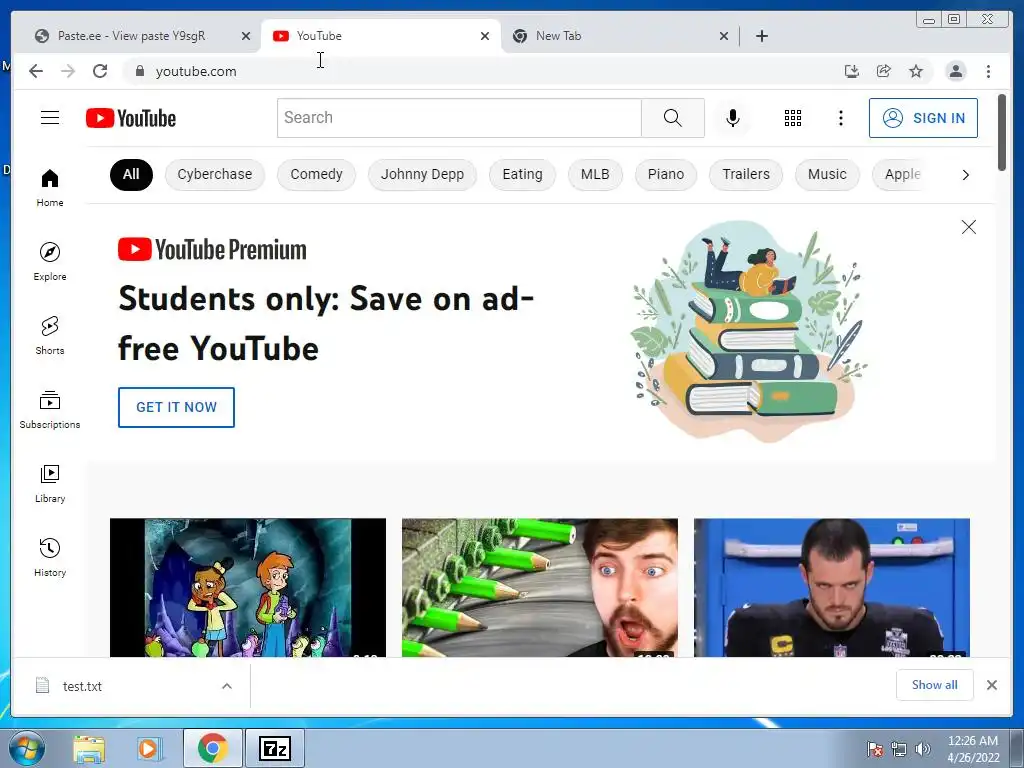Open Windows Start menu
The image size is (1024, 768).
tap(25, 748)
